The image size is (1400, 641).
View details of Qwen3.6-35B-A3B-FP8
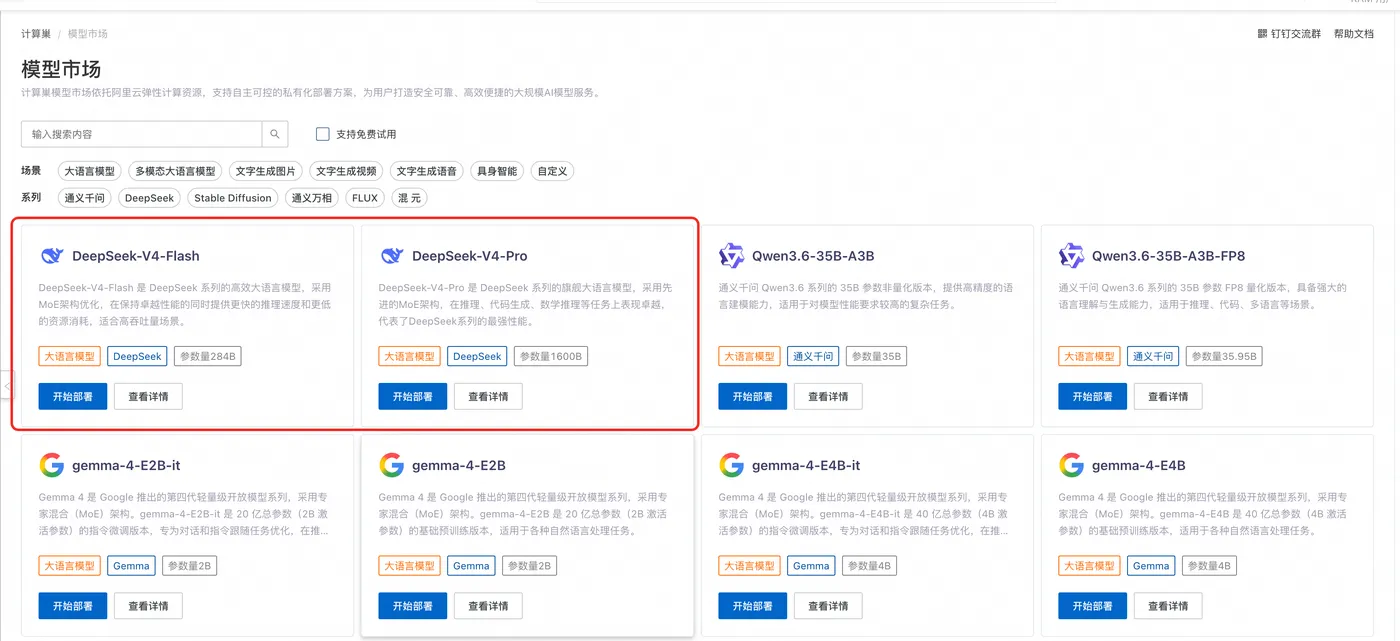pyautogui.click(x=1168, y=396)
